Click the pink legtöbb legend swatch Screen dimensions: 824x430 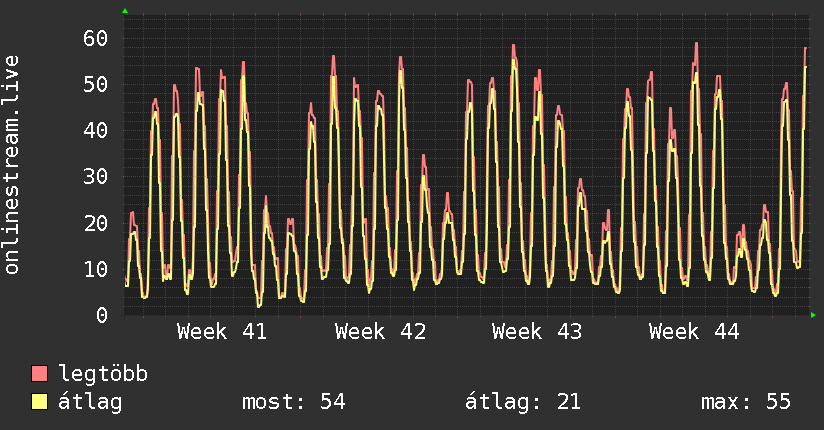coord(39,373)
